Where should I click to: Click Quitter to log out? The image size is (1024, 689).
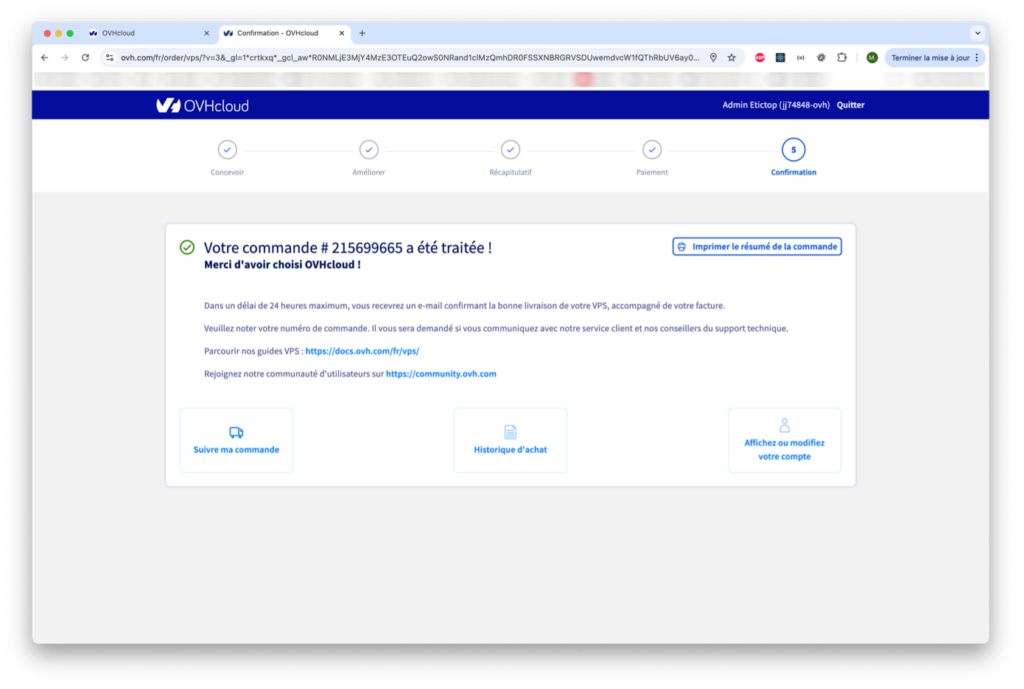(x=850, y=105)
